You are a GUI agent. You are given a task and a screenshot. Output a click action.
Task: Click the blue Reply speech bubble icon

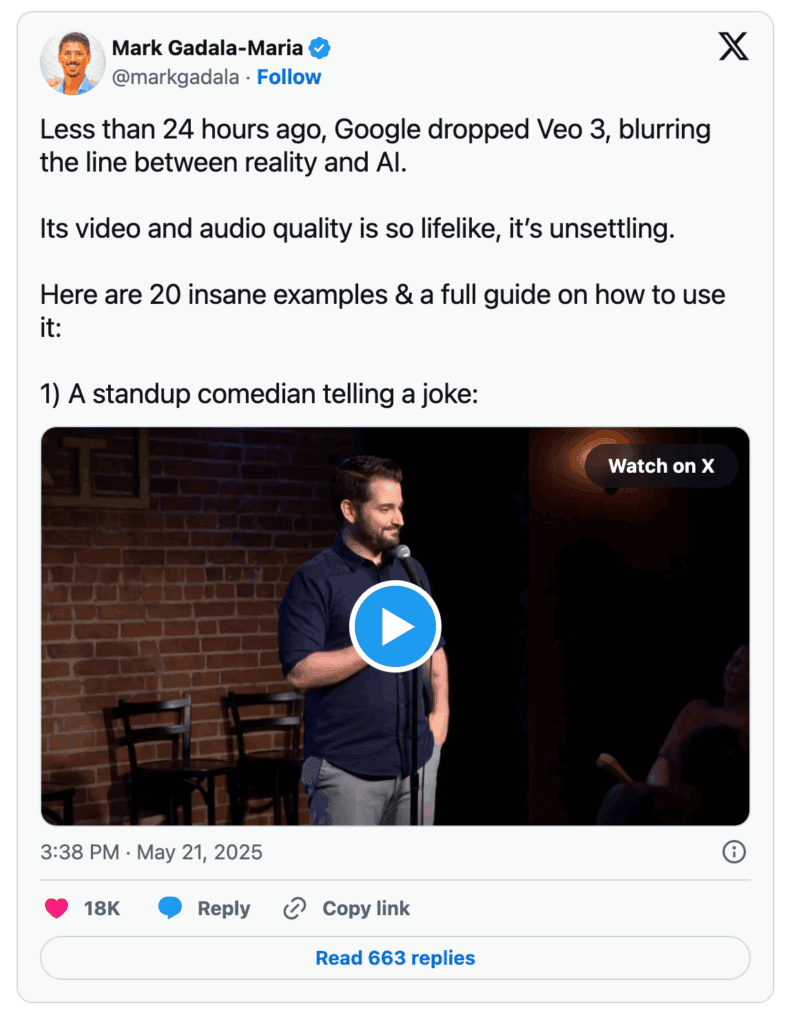[169, 908]
